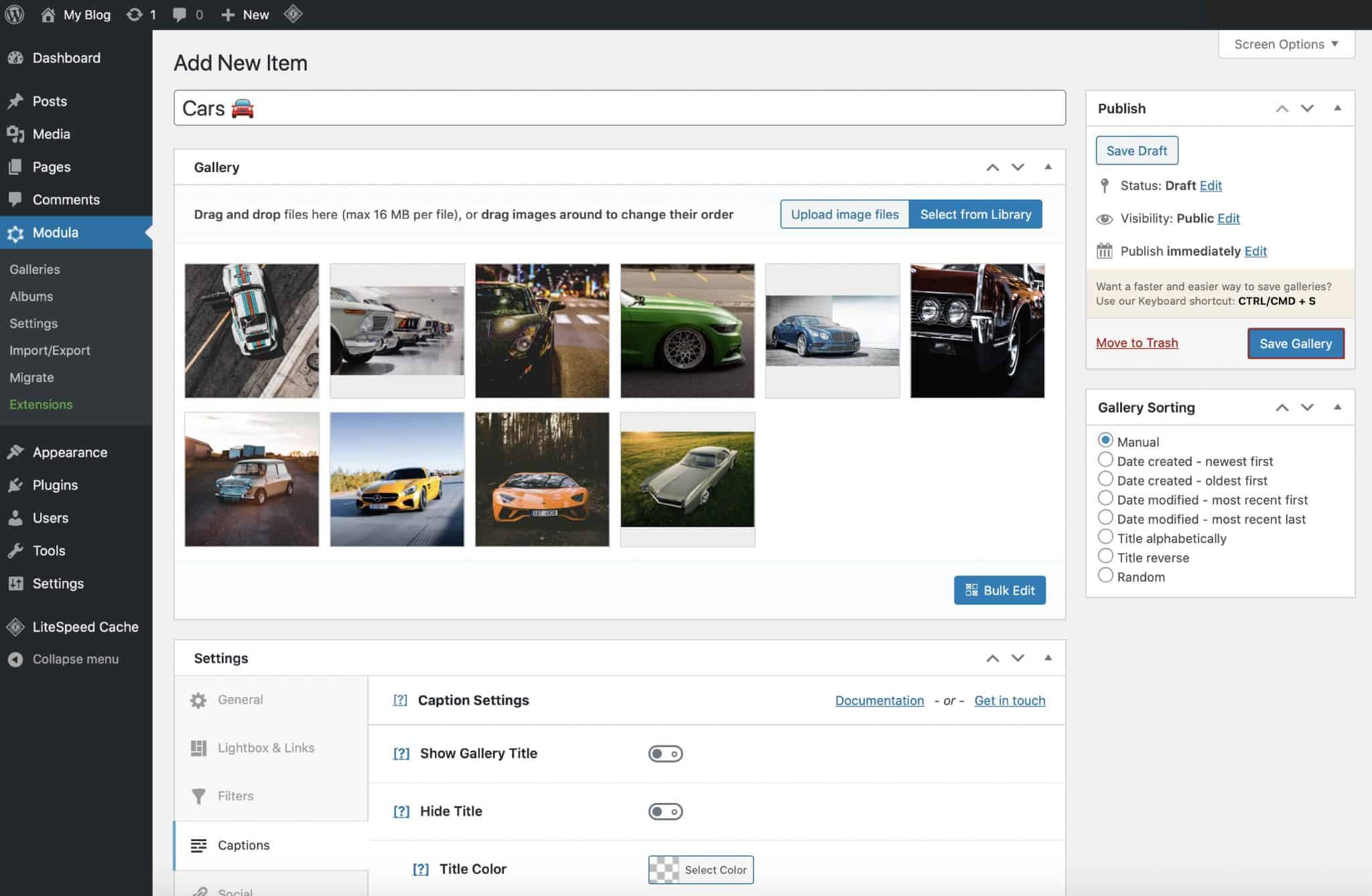Screen dimensions: 1372x896
Task: Open the Appearance section icon
Action: tap(16, 451)
